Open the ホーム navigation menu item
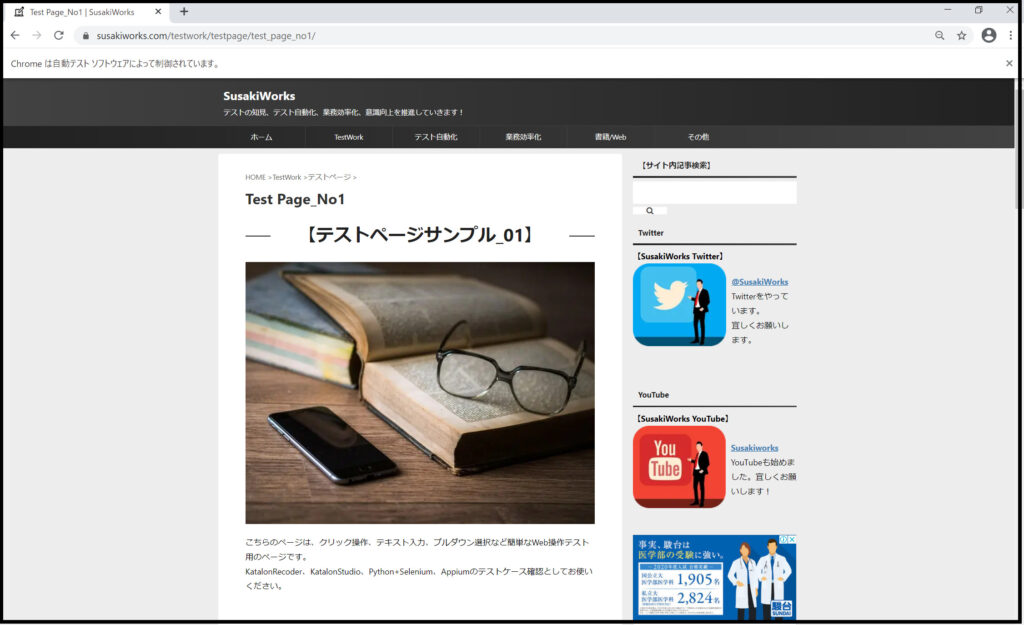 coord(261,137)
